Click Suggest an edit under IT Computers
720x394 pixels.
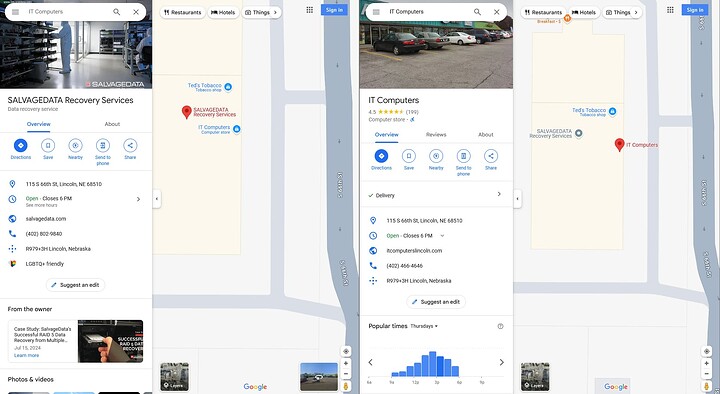point(436,302)
